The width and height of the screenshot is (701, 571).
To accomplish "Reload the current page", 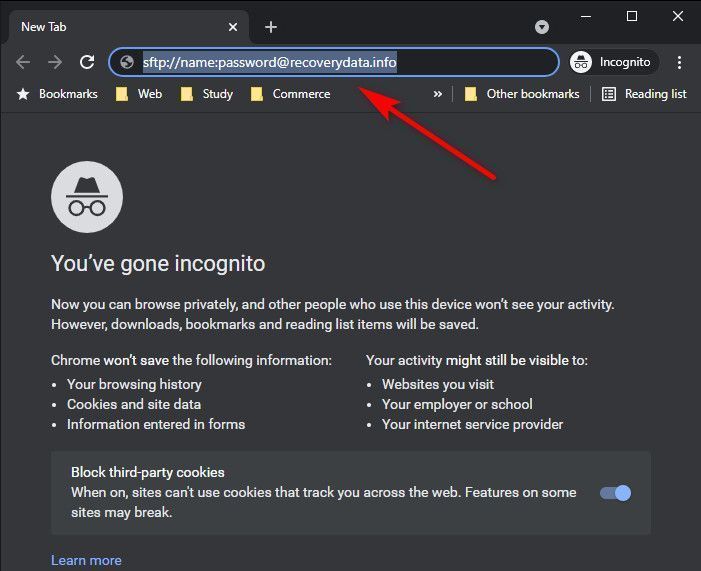I will coord(87,62).
